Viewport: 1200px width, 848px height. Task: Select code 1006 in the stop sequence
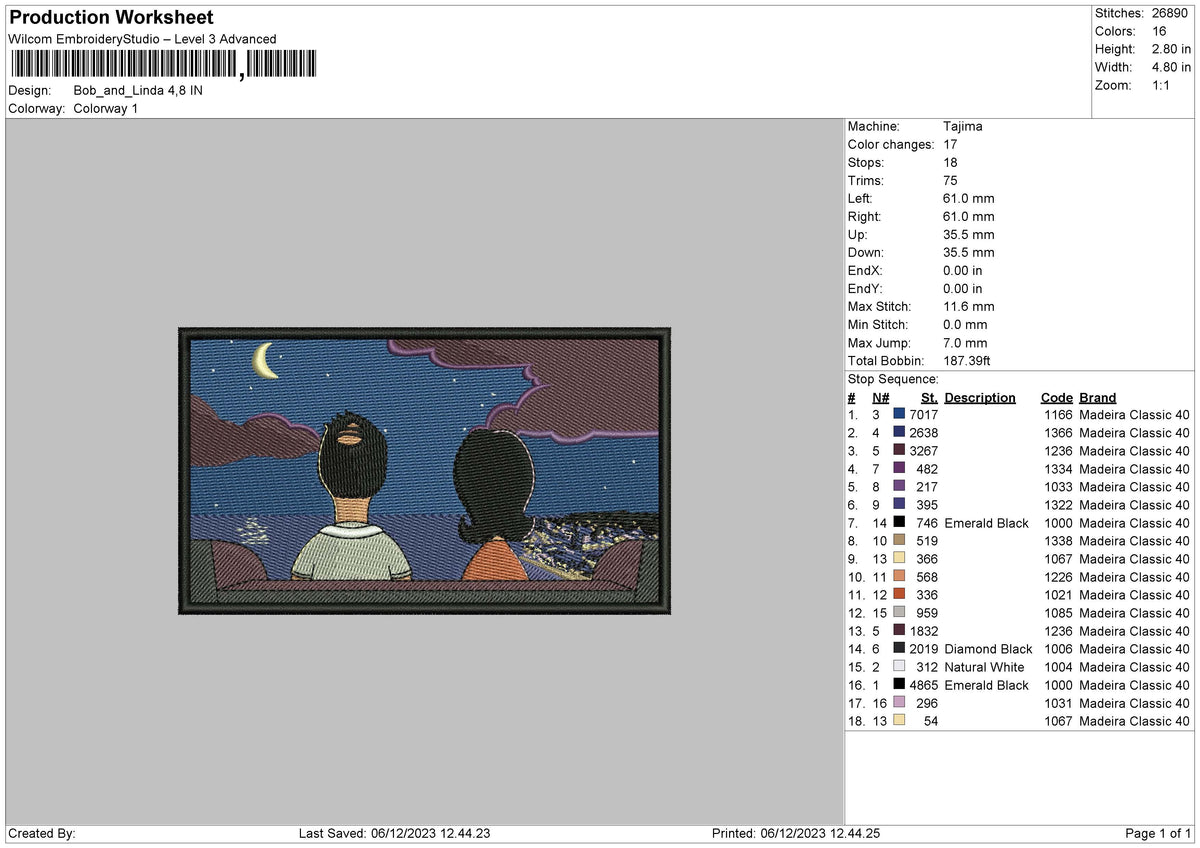click(1058, 649)
